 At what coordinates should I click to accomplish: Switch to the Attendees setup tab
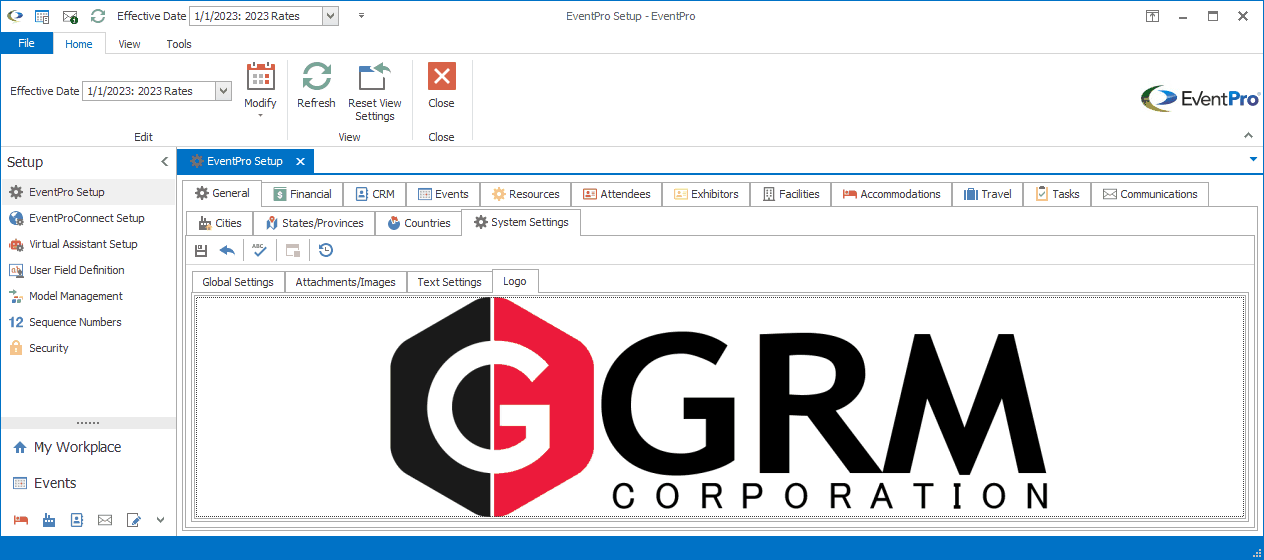click(617, 194)
